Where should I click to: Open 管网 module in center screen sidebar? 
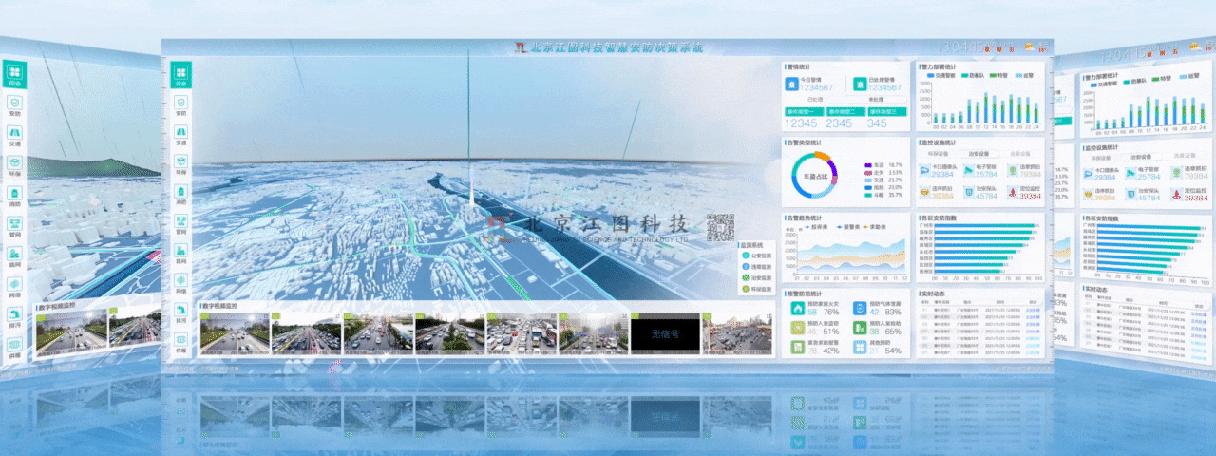tap(181, 225)
